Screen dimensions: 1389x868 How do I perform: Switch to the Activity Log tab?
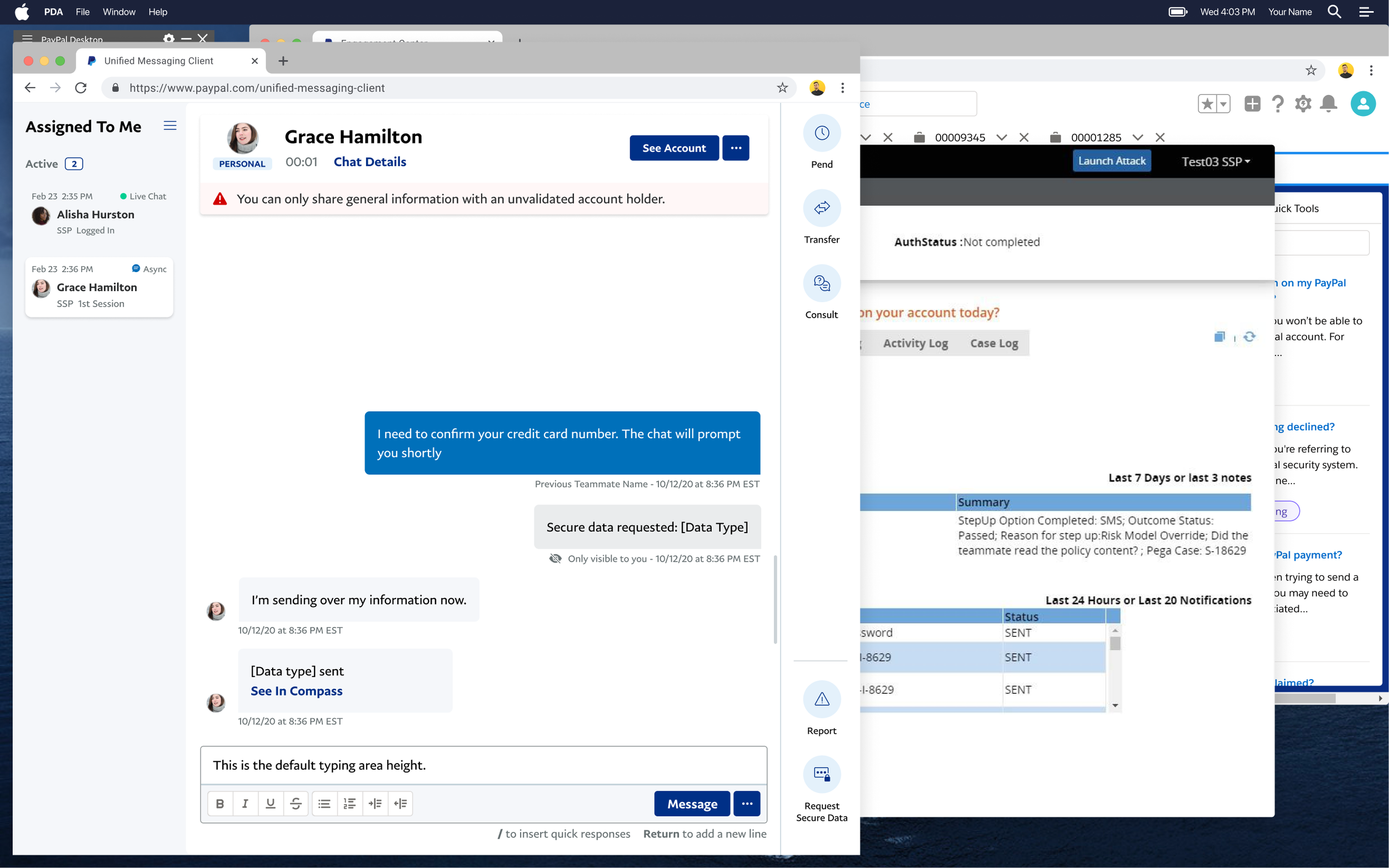915,343
